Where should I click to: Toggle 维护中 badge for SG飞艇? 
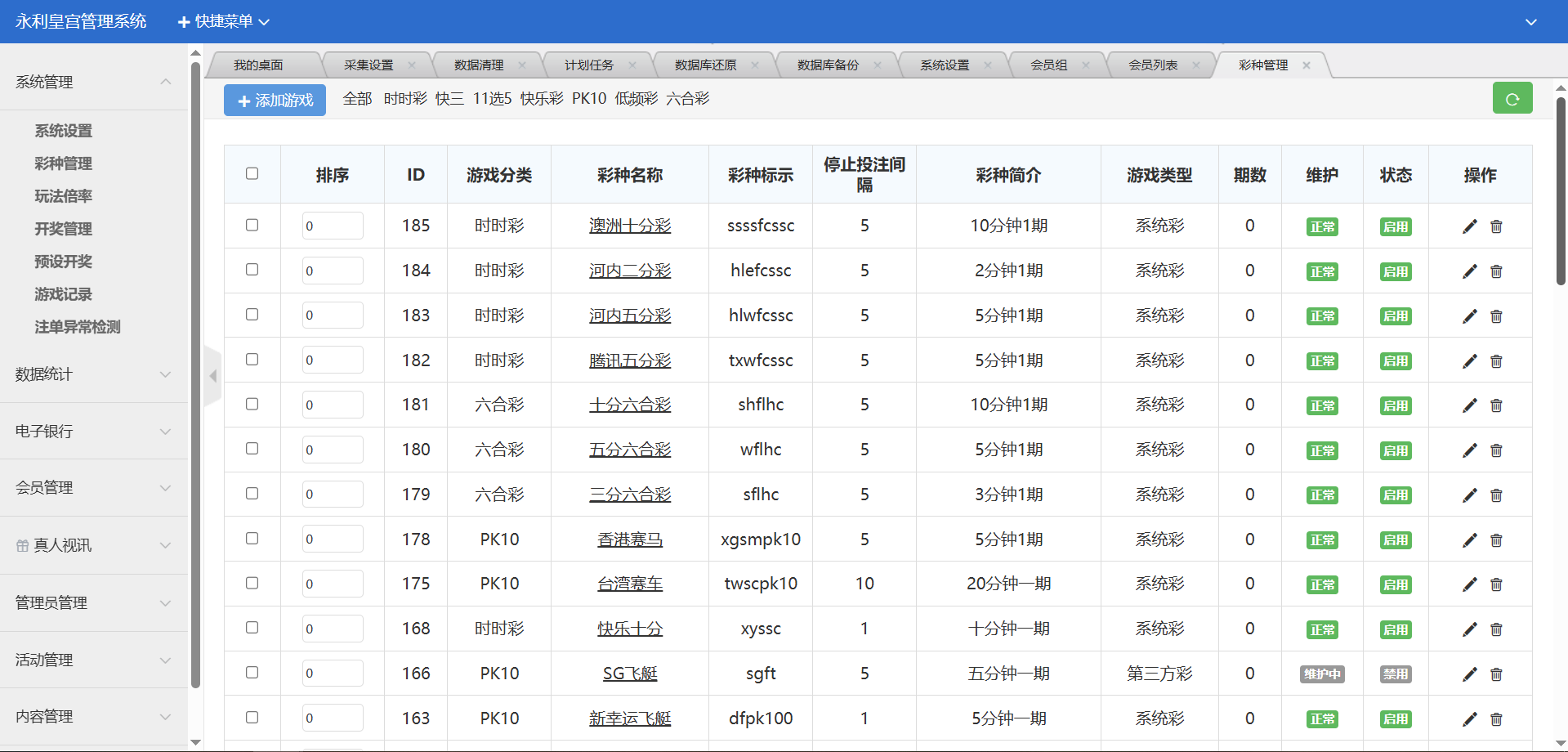tap(1321, 674)
